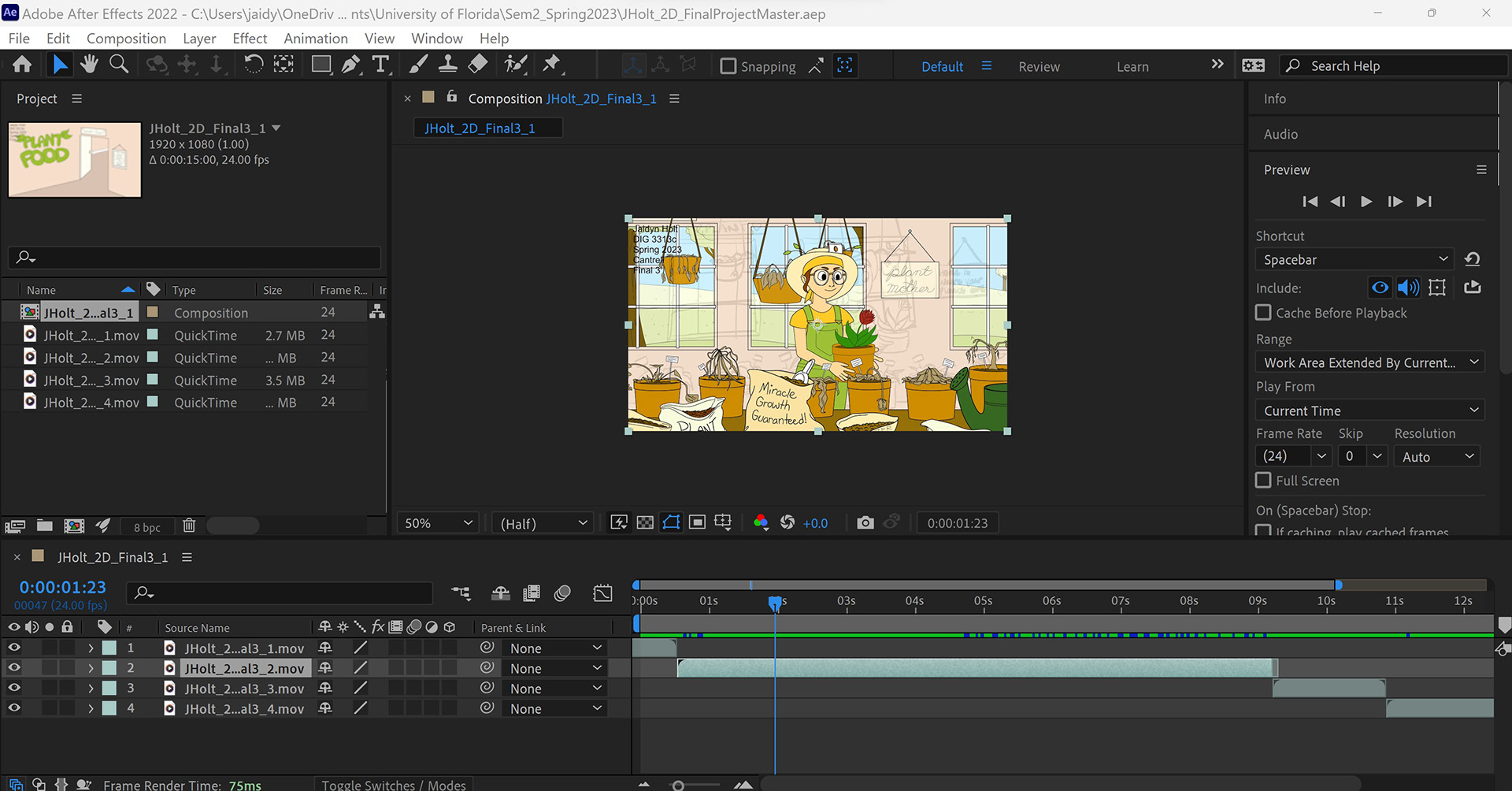Toggle include video in preview

[x=1380, y=288]
